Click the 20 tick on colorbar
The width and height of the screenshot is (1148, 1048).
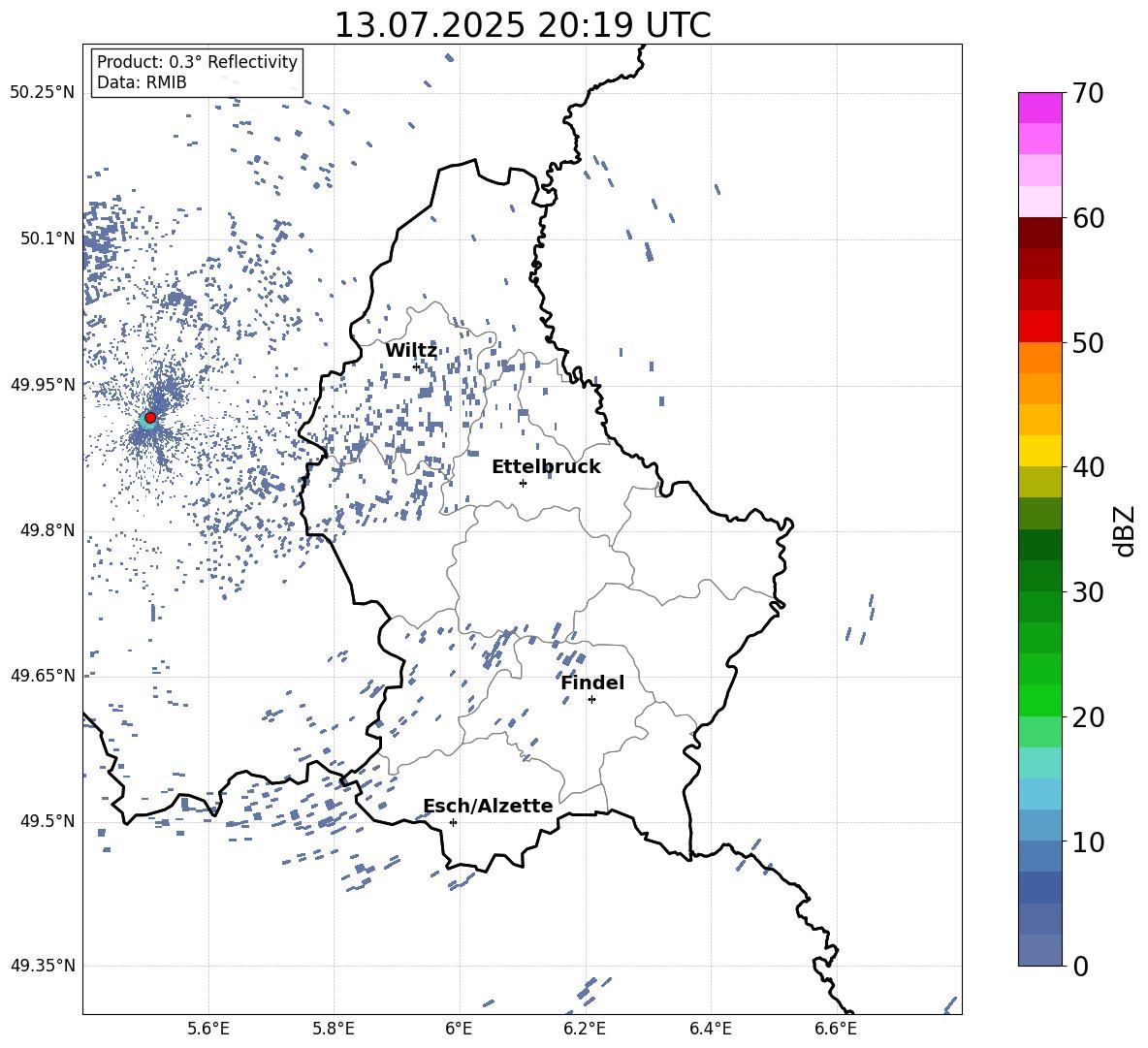(x=1088, y=717)
